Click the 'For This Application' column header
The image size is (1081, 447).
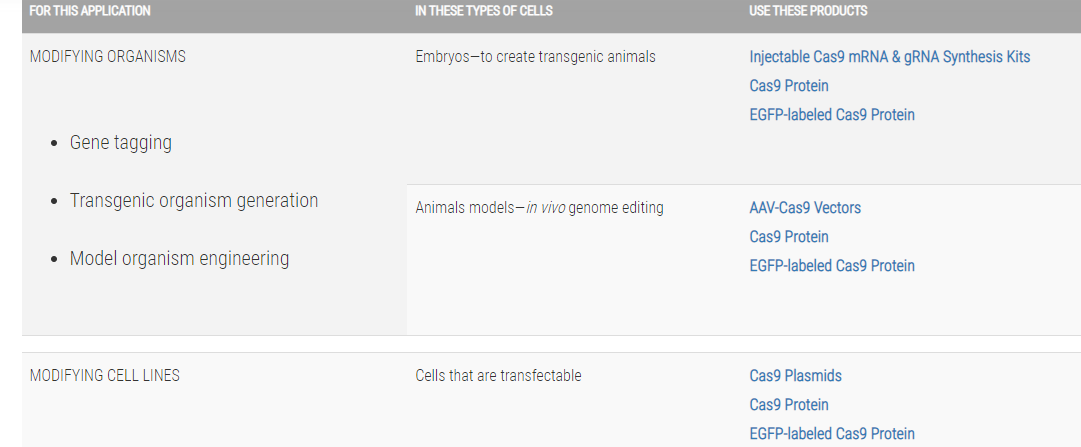[90, 11]
